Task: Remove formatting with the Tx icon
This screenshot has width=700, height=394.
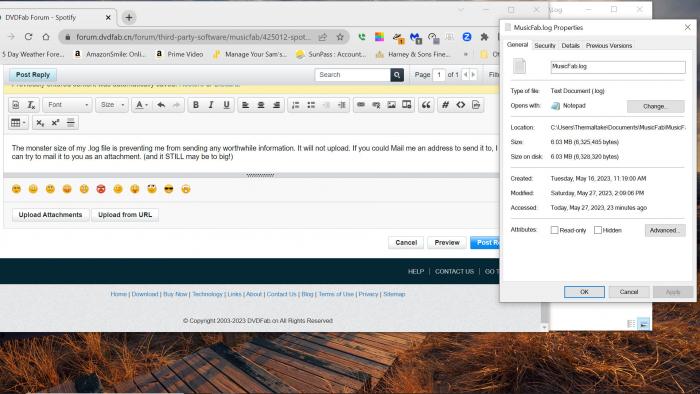Action: click(x=31, y=105)
